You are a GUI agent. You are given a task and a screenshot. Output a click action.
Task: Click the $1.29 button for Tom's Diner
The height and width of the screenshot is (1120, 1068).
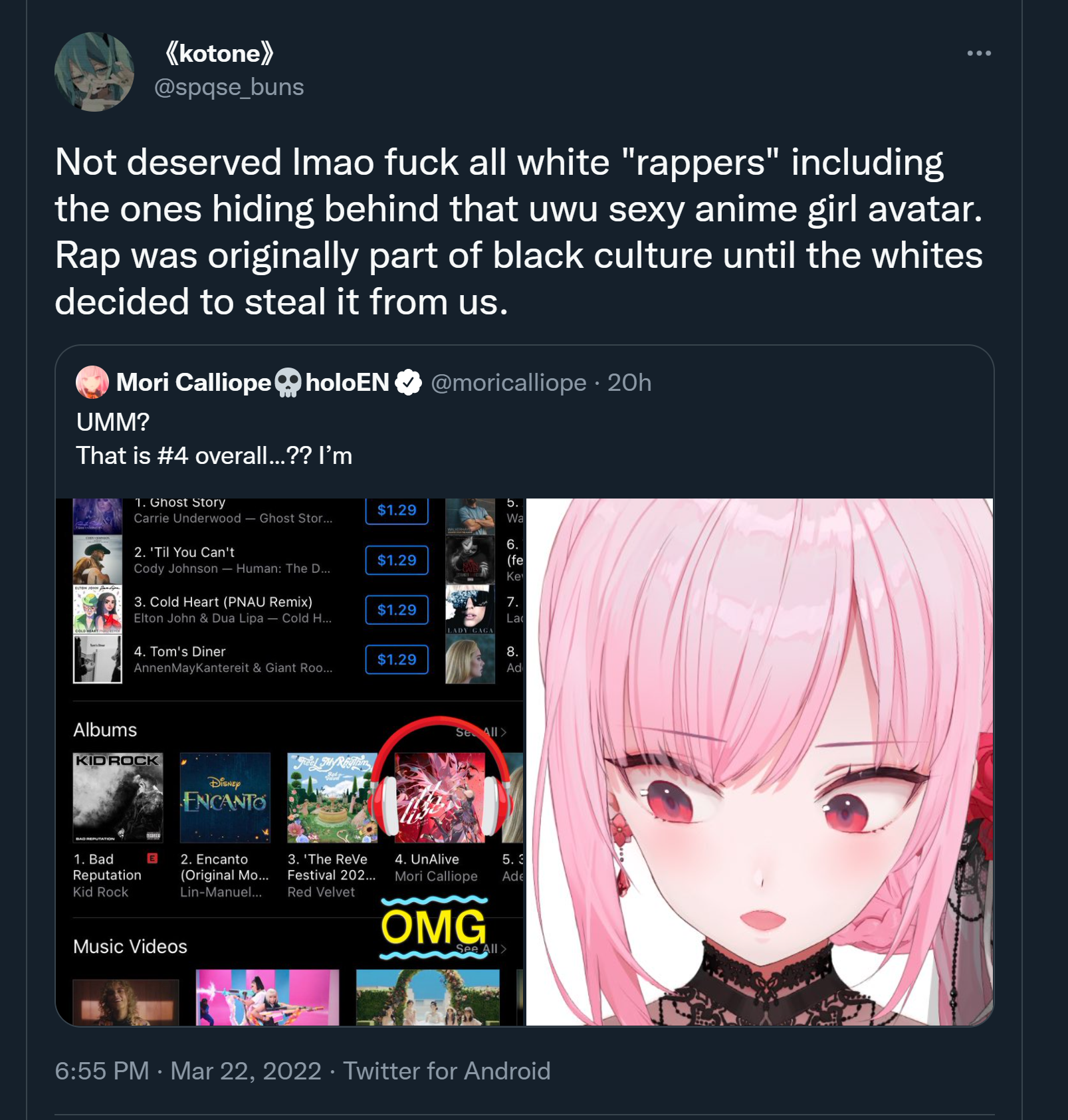[x=397, y=659]
